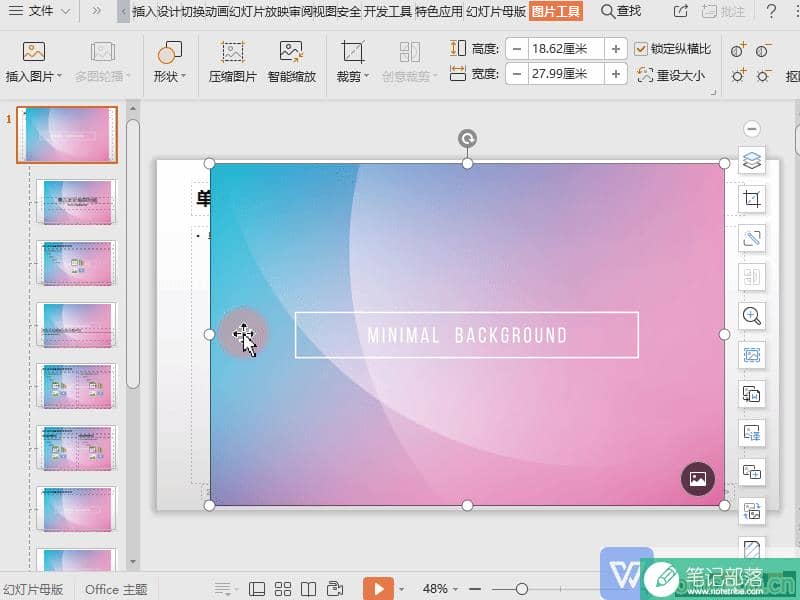The image size is (800, 600).
Task: Click thumbnail panel scroll down arrow
Action: point(133,562)
